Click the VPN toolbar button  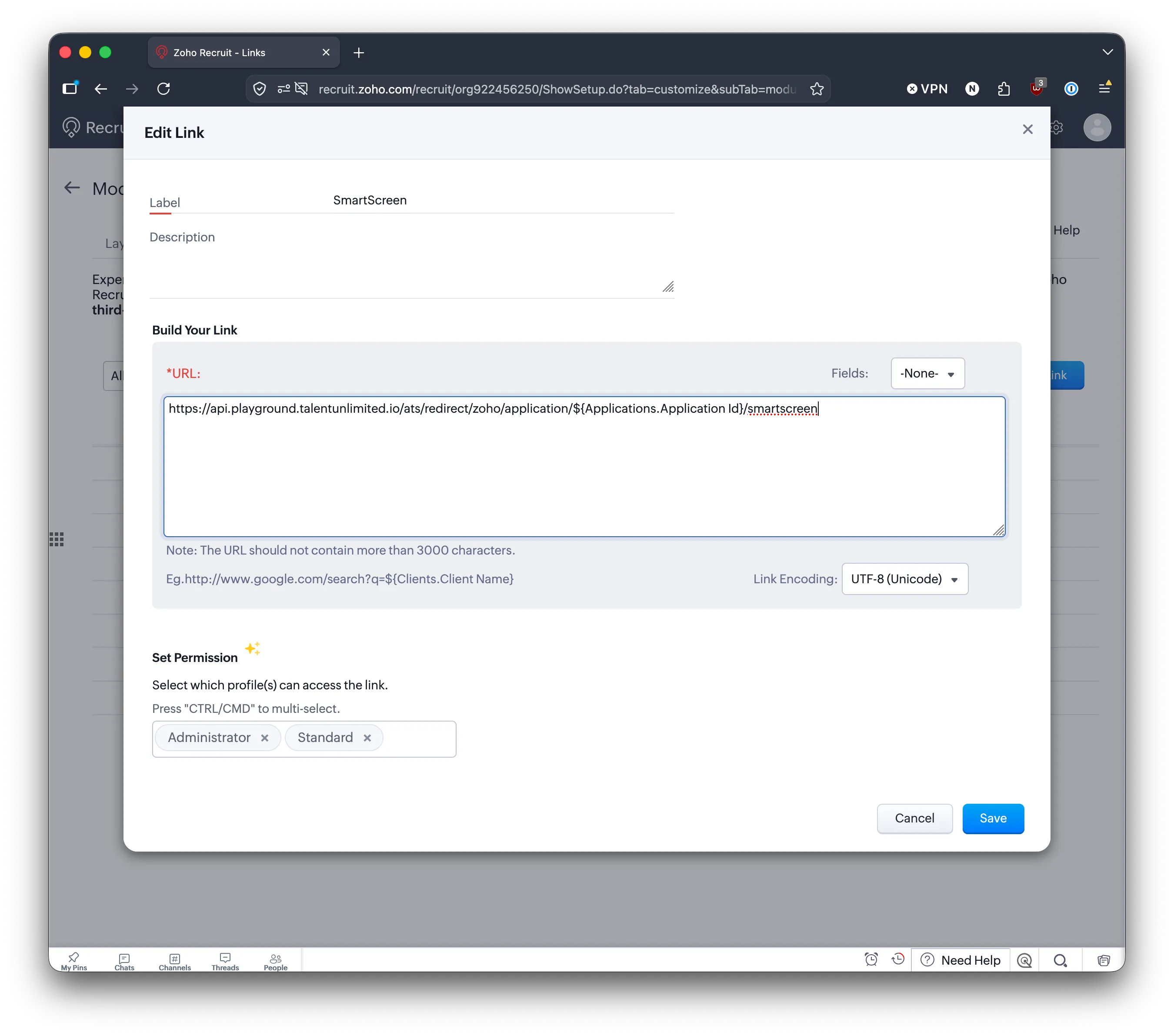(927, 88)
